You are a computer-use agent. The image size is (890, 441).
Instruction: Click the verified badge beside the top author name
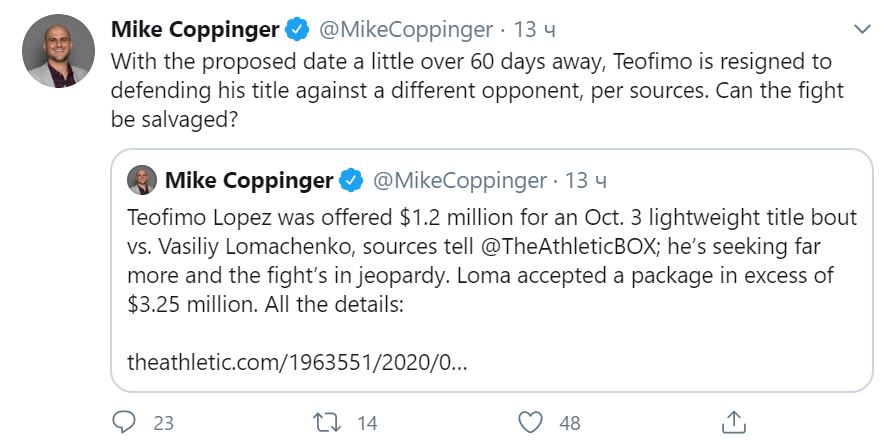299,30
